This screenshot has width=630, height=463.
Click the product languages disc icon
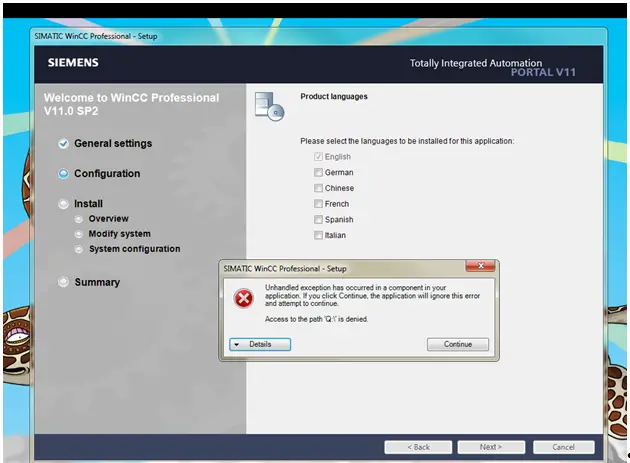[x=270, y=106]
